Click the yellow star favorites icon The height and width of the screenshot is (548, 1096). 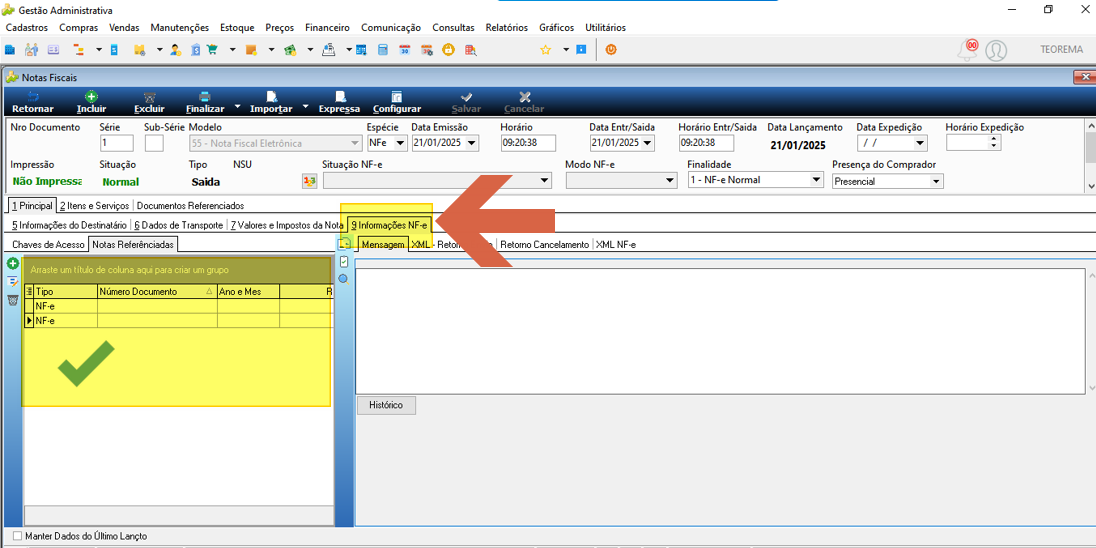coord(546,50)
